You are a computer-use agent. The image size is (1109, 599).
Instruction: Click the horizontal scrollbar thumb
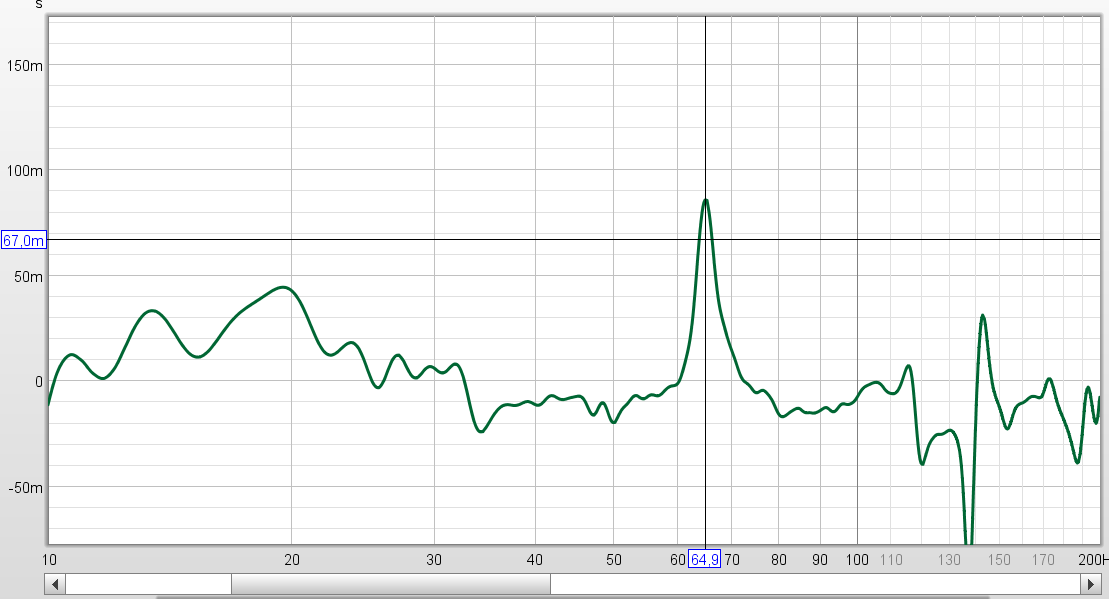pos(391,584)
